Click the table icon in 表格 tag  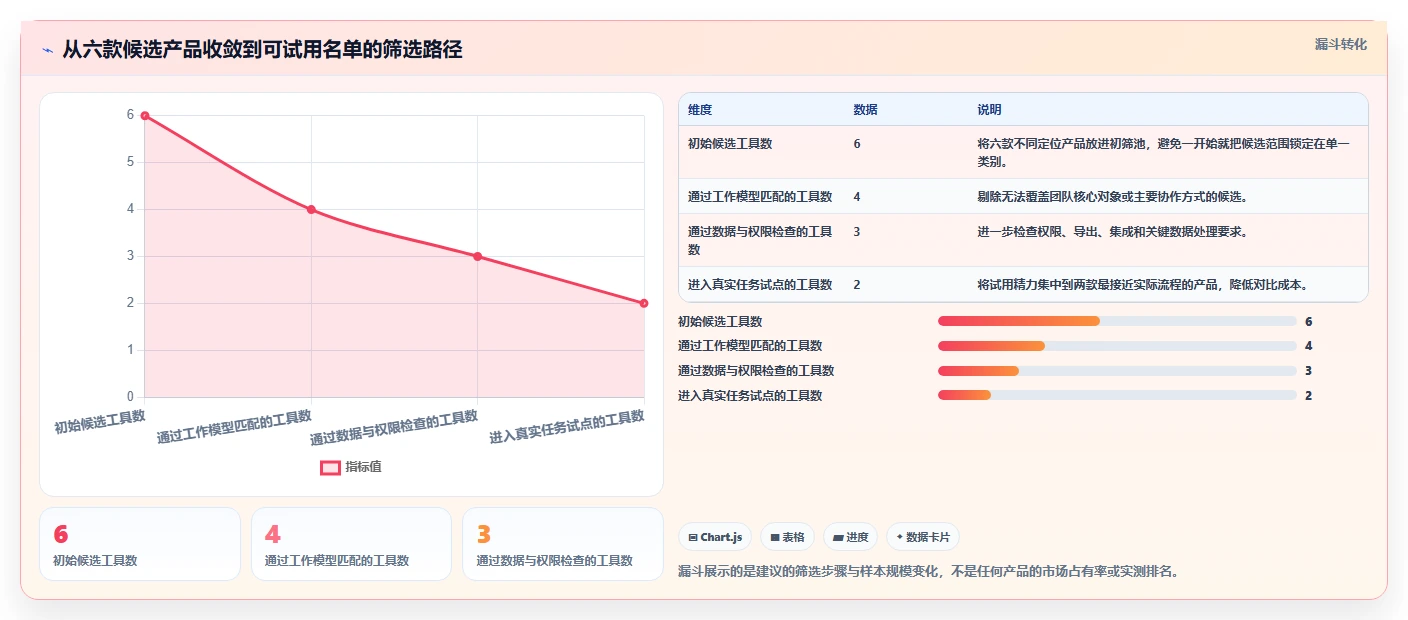[x=775, y=538]
